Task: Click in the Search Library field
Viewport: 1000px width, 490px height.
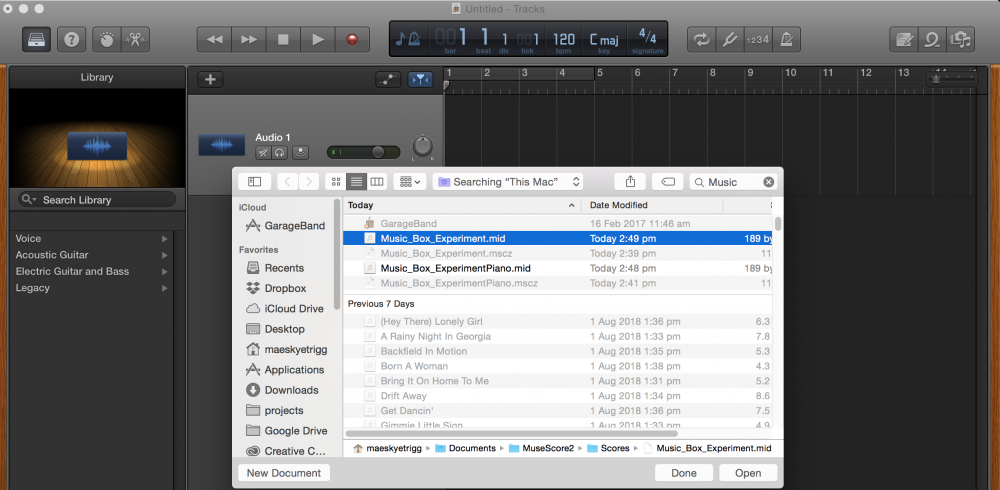Action: tap(97, 200)
